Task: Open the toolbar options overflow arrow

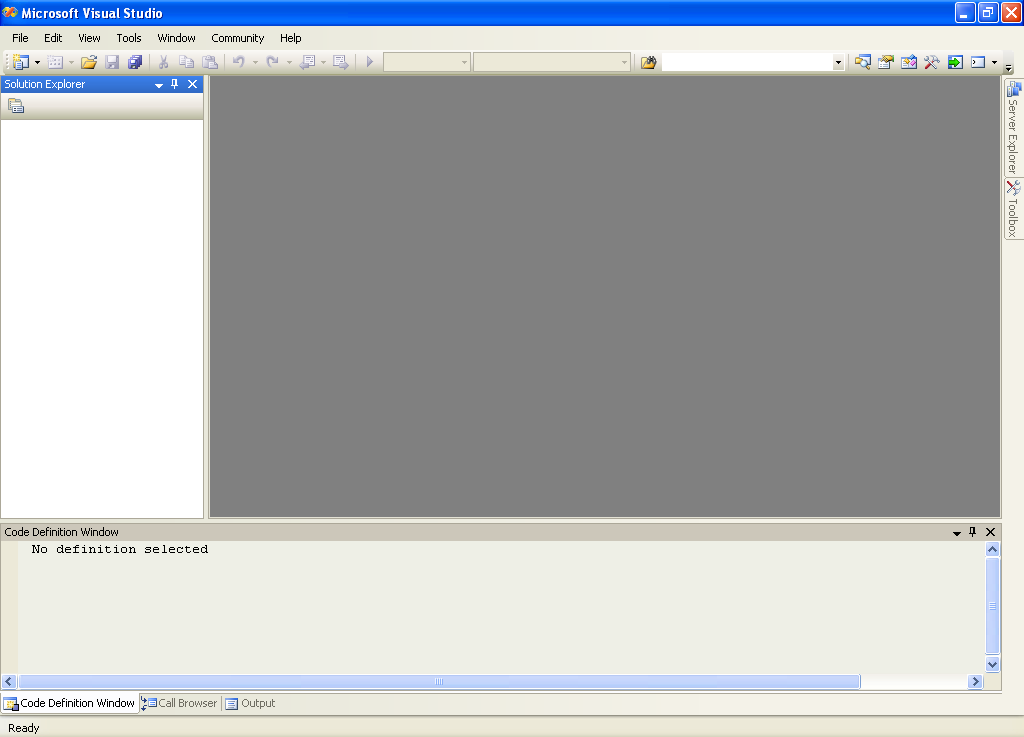Action: (x=1008, y=67)
